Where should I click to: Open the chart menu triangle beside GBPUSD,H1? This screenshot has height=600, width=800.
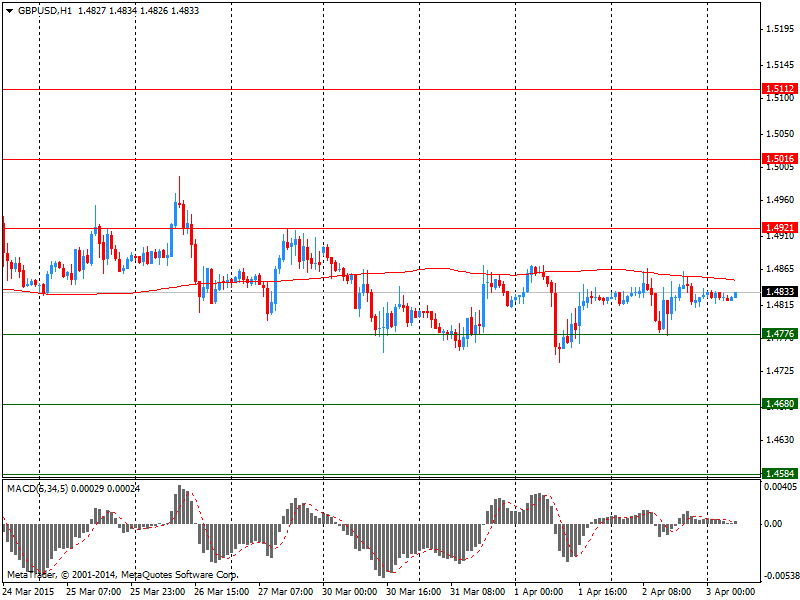(10, 11)
